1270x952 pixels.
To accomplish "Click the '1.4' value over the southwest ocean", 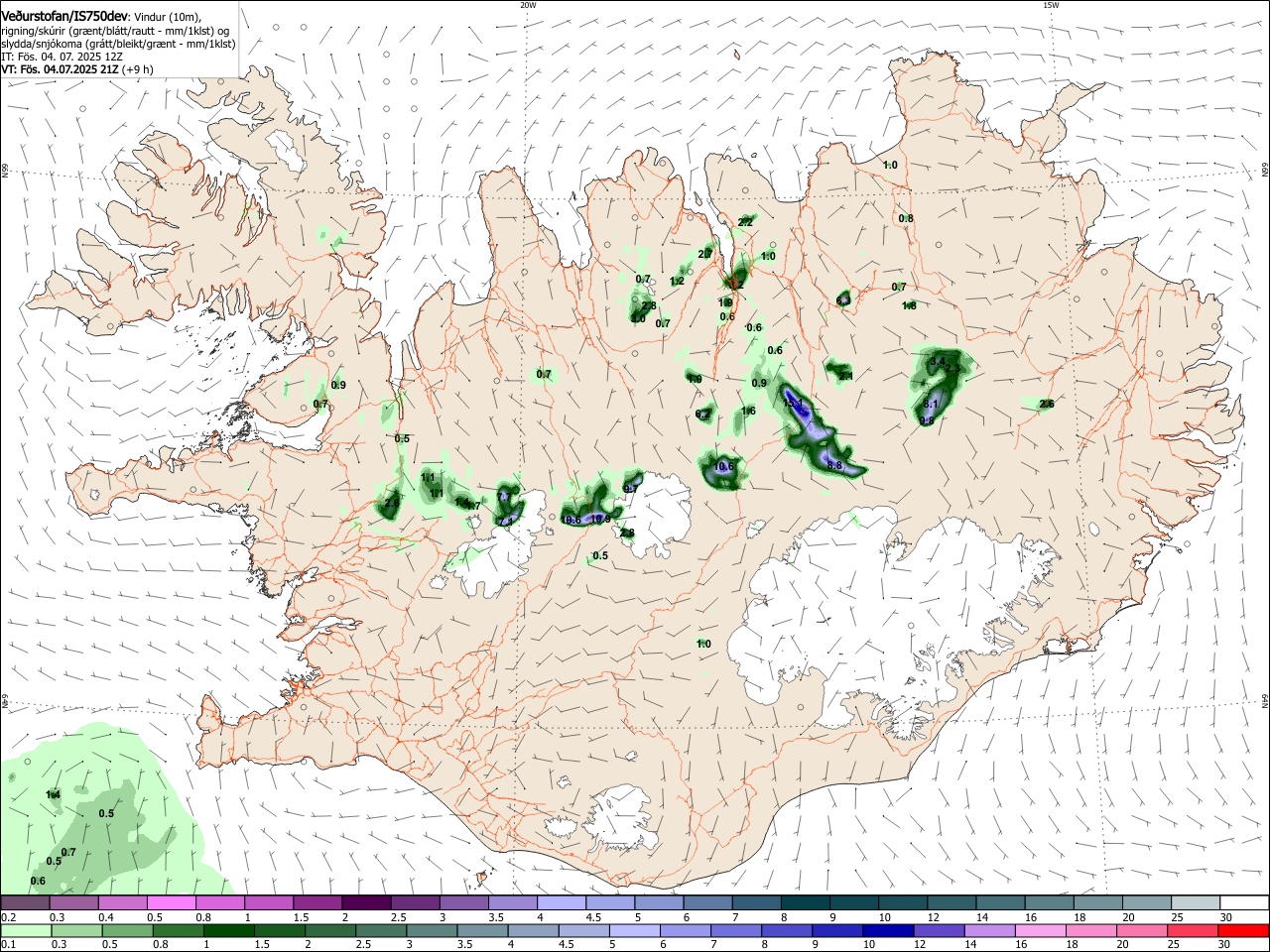I will tap(54, 794).
